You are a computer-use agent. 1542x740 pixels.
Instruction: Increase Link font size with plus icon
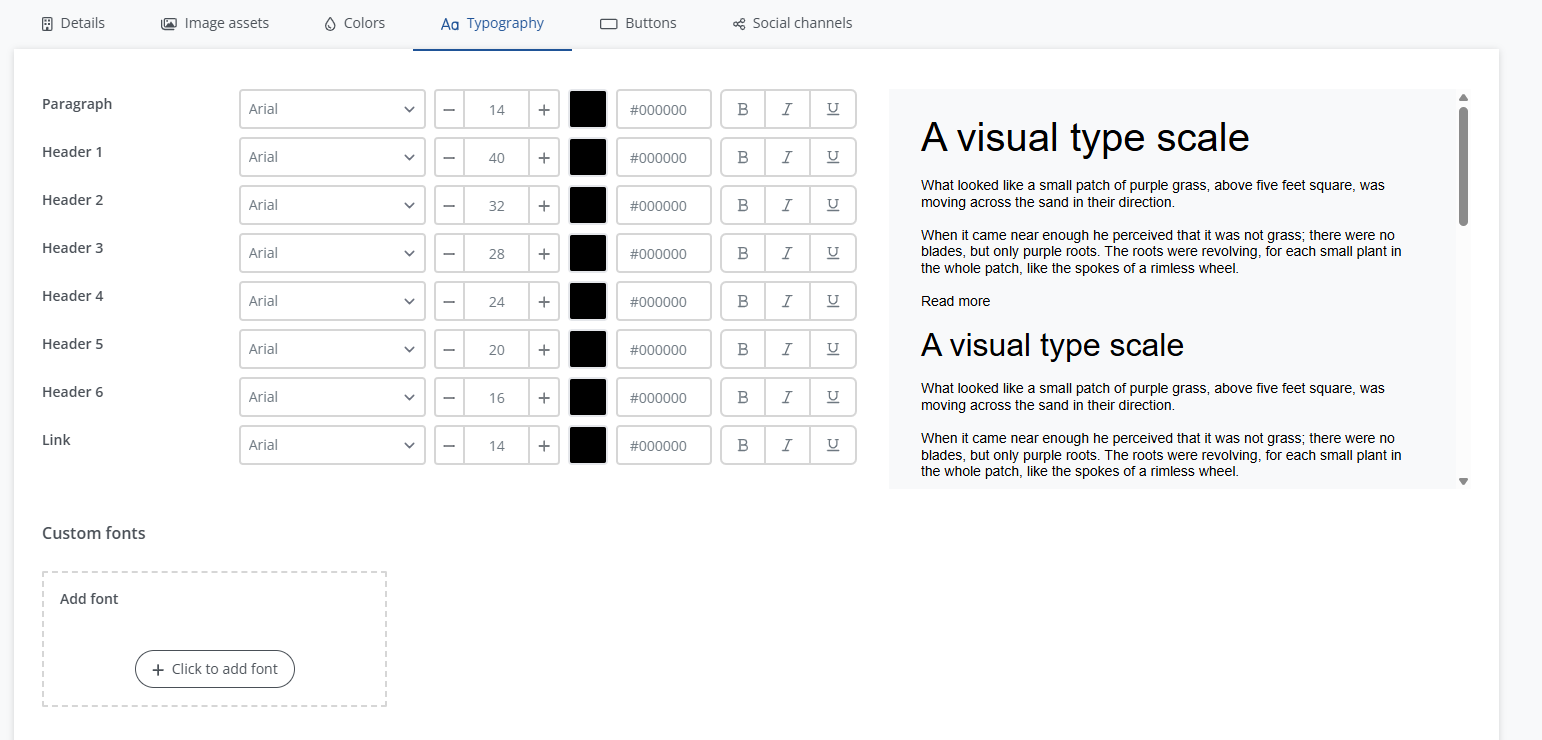(x=543, y=445)
